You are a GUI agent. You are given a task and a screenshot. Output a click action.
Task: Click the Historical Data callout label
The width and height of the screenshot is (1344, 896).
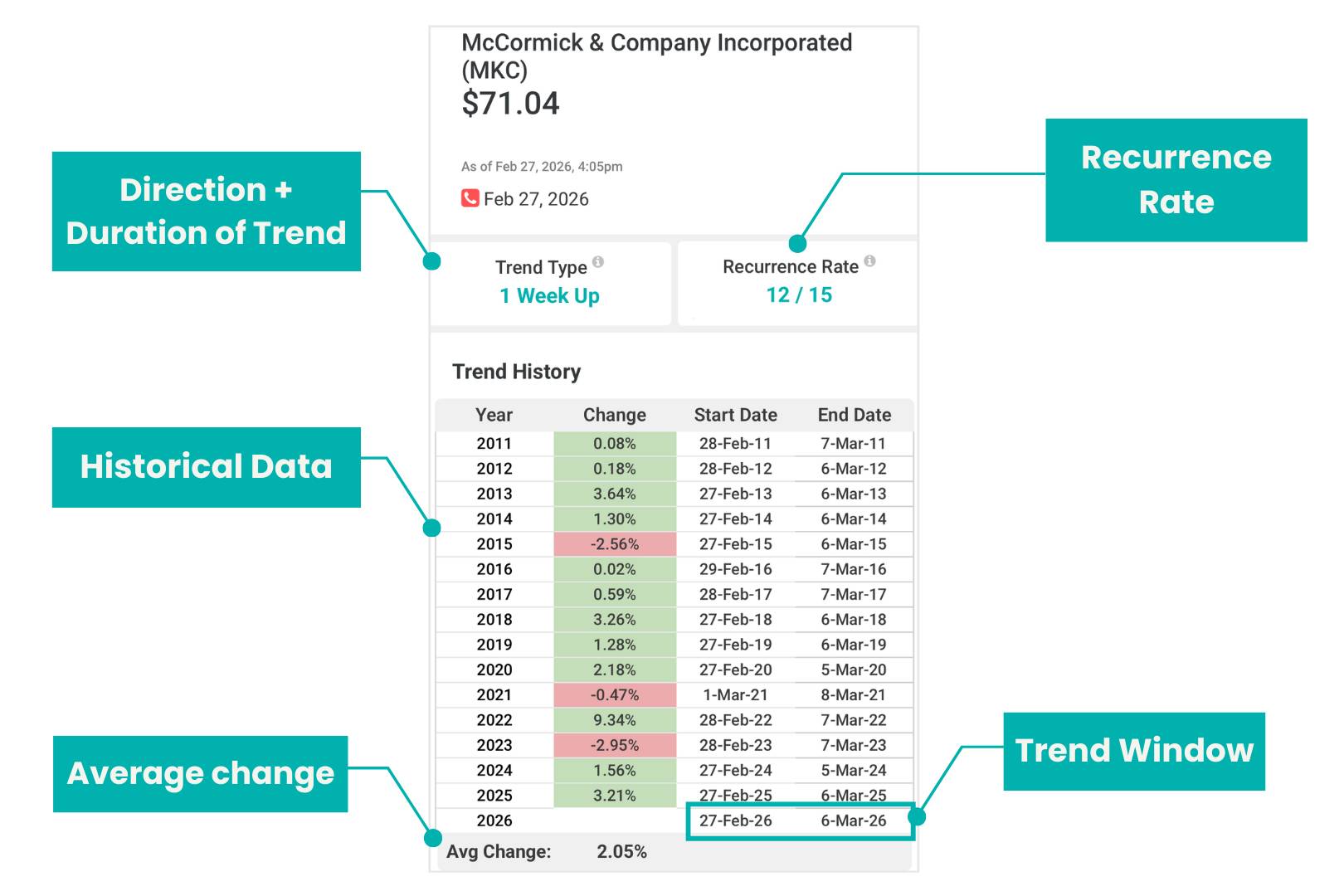(206, 467)
